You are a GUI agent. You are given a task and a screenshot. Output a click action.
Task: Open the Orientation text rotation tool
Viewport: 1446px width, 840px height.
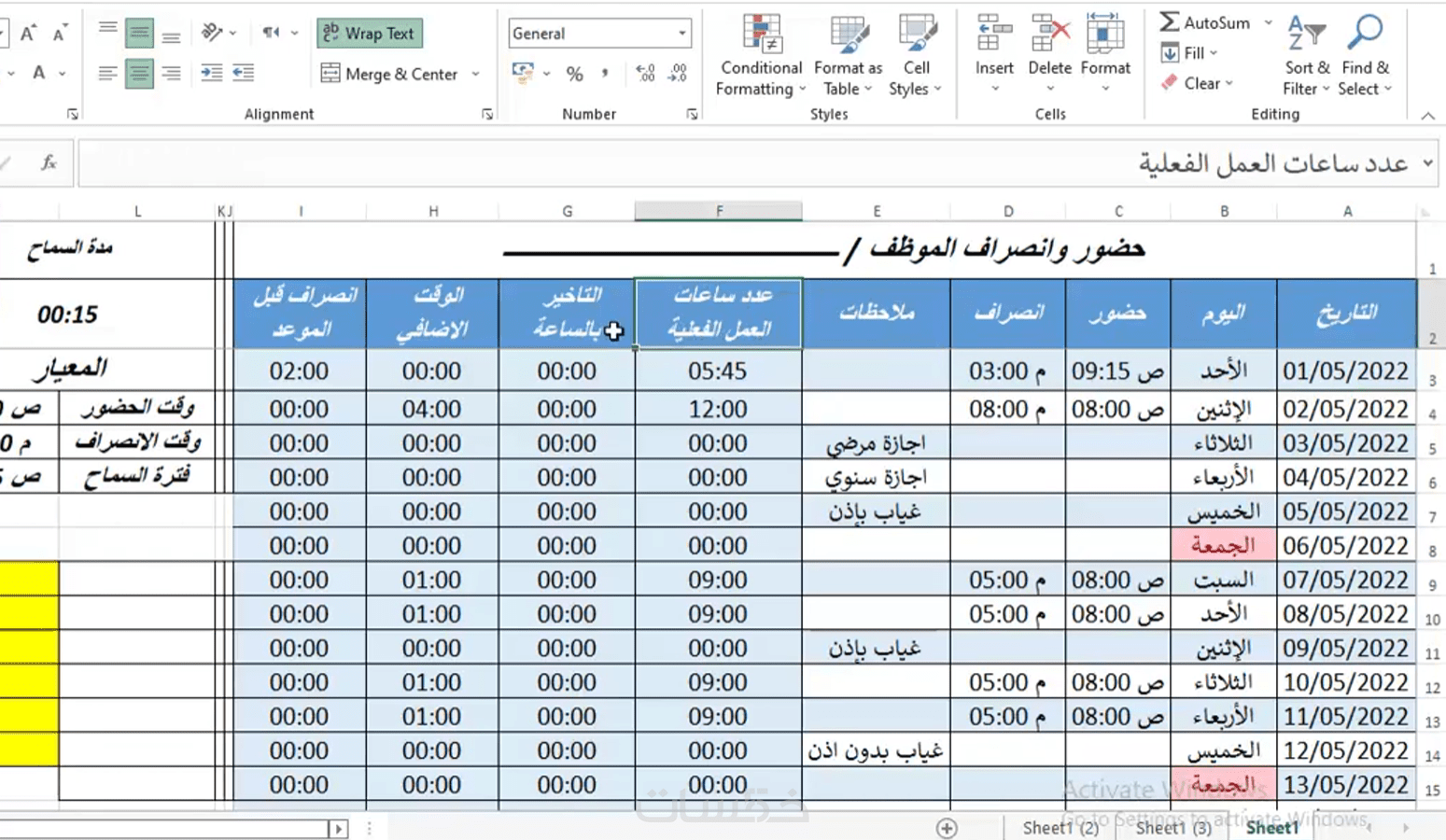click(212, 33)
